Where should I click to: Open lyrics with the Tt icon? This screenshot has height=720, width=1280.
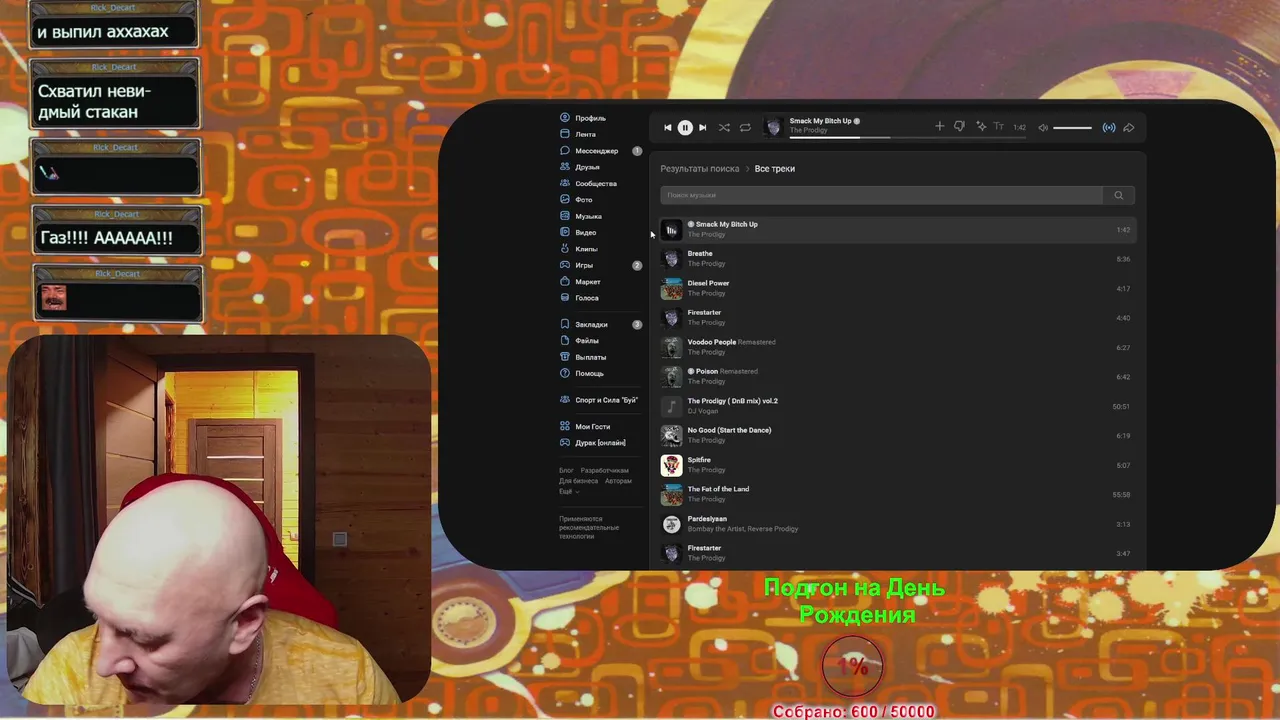point(998,126)
